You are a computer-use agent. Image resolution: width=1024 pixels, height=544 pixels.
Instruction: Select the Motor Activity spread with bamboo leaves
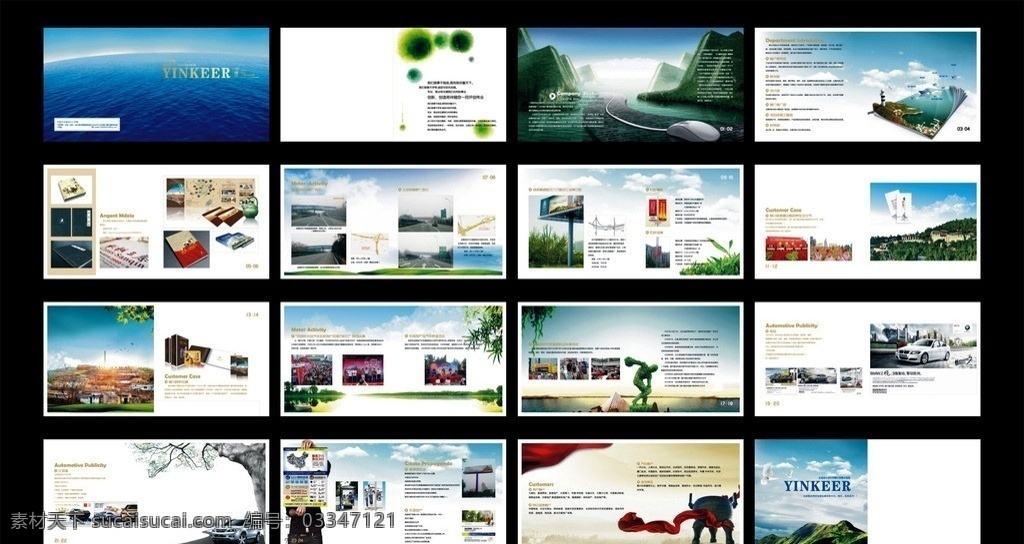[x=393, y=359]
